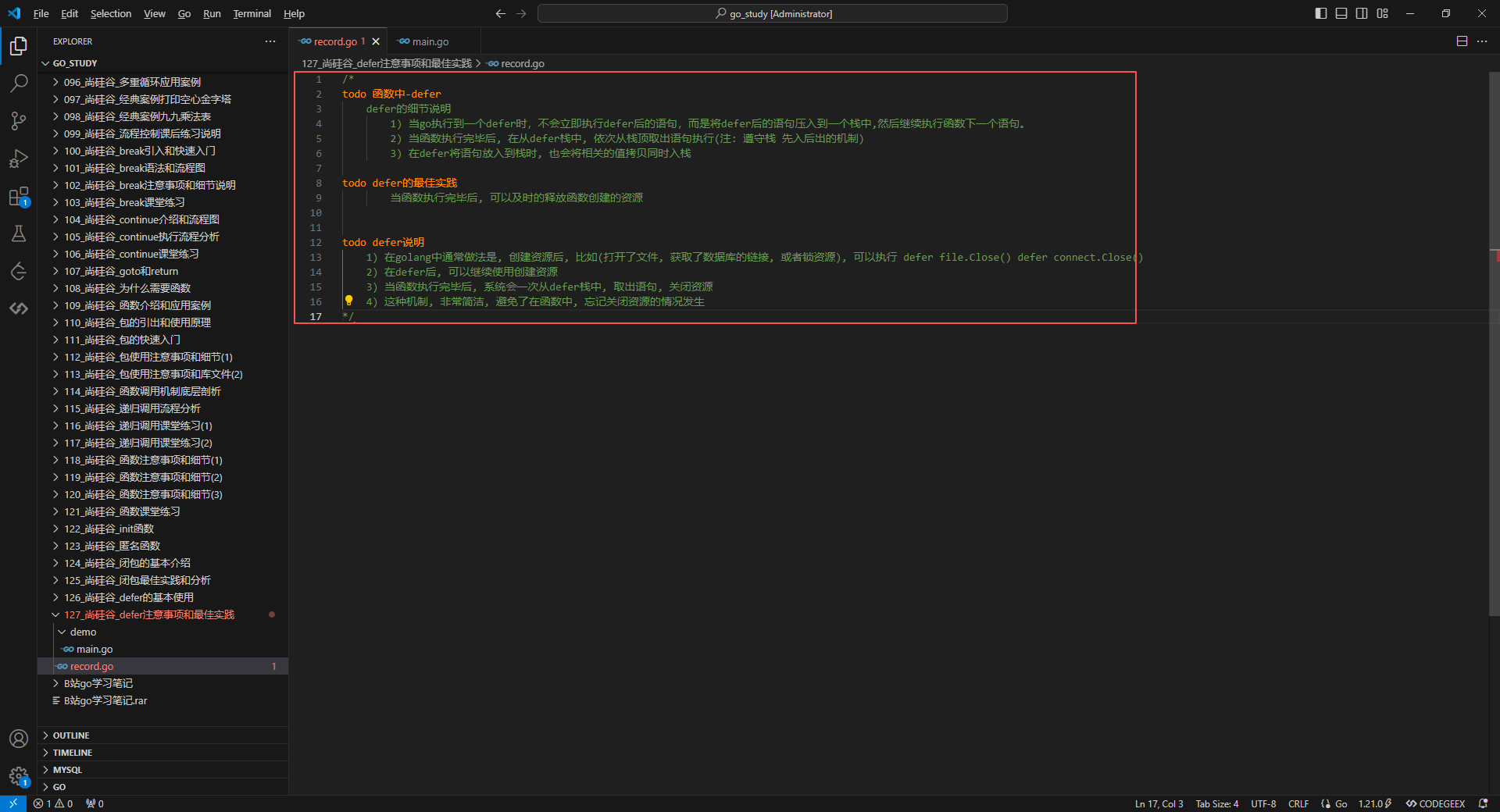Click the CODEGEEX status bar item
This screenshot has width=1500, height=812.
1435,803
